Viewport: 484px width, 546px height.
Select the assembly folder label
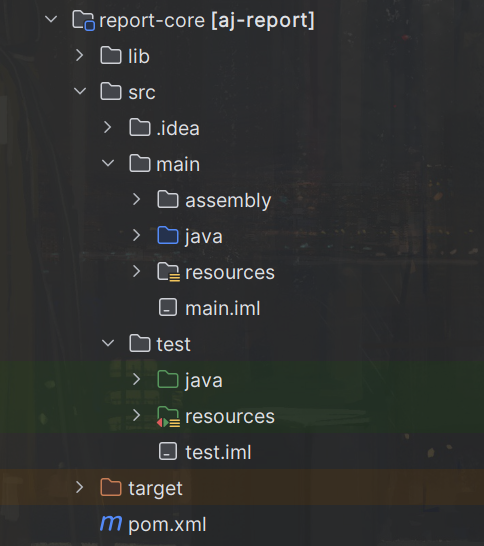click(228, 201)
